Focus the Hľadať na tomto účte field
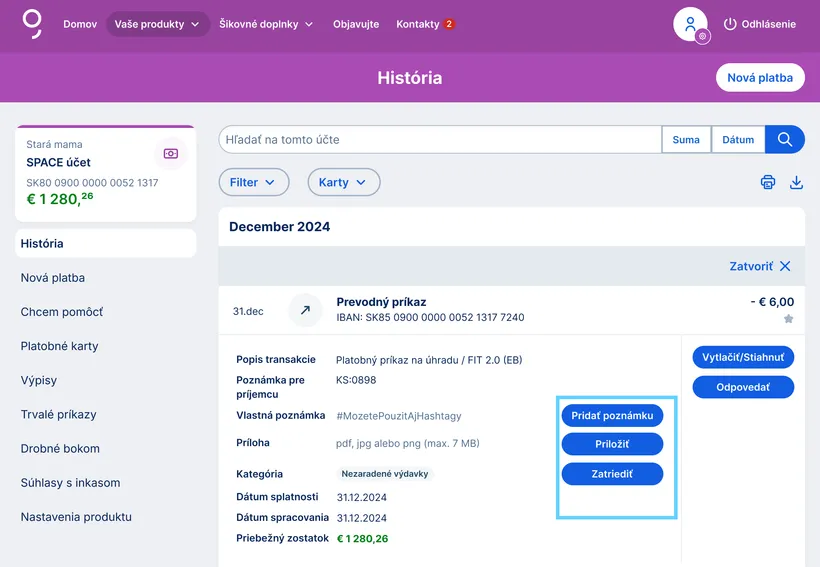This screenshot has width=820, height=567. click(x=440, y=140)
